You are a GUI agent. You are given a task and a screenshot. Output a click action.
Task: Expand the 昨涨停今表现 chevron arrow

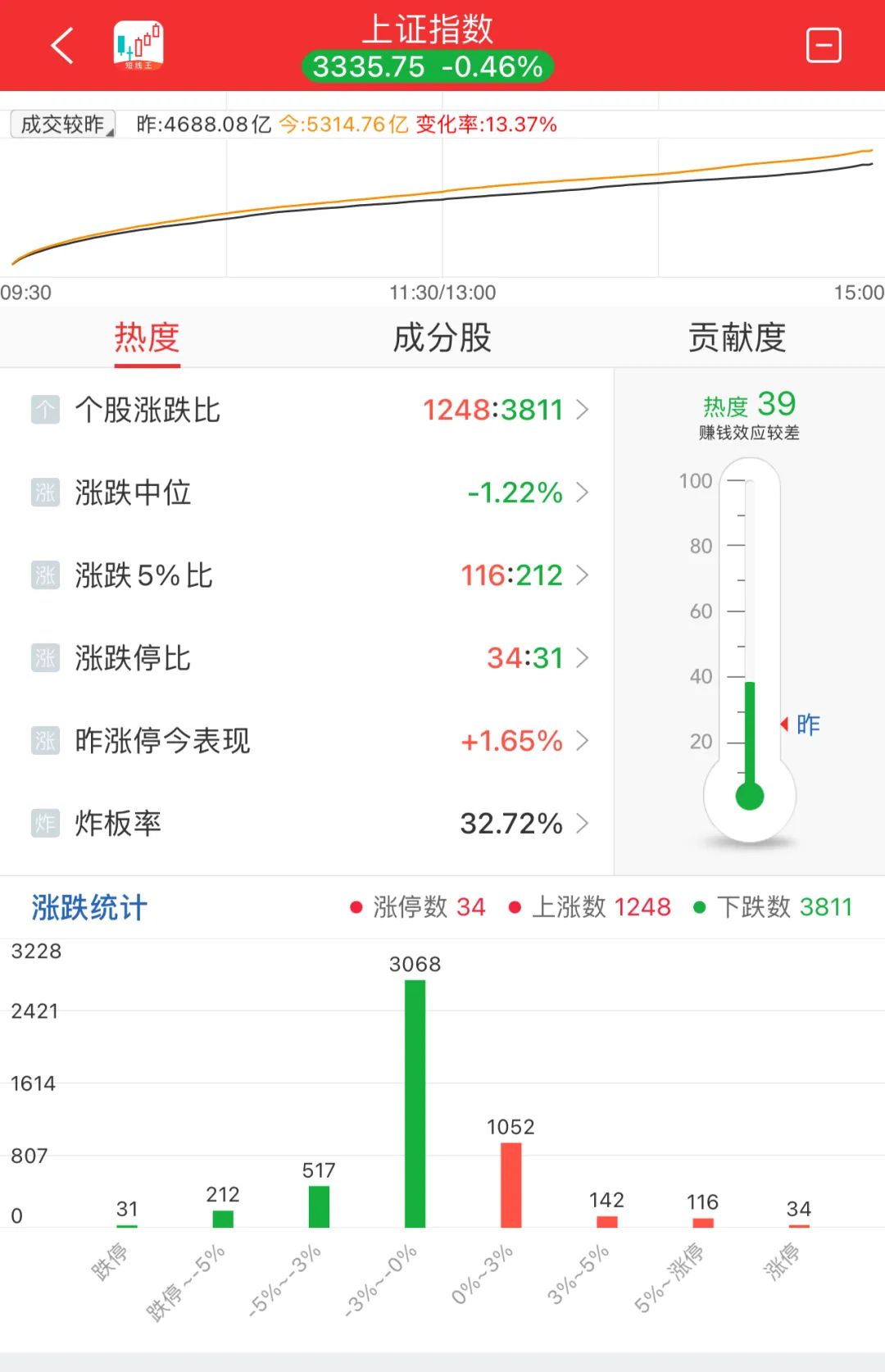(x=583, y=740)
